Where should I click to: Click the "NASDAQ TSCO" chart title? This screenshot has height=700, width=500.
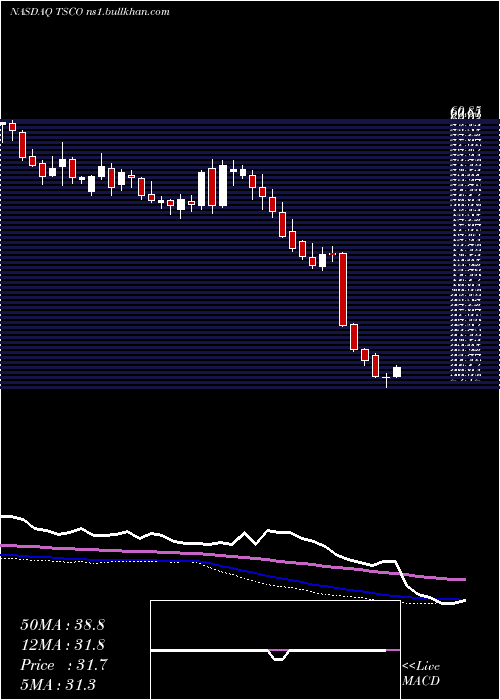(46, 12)
